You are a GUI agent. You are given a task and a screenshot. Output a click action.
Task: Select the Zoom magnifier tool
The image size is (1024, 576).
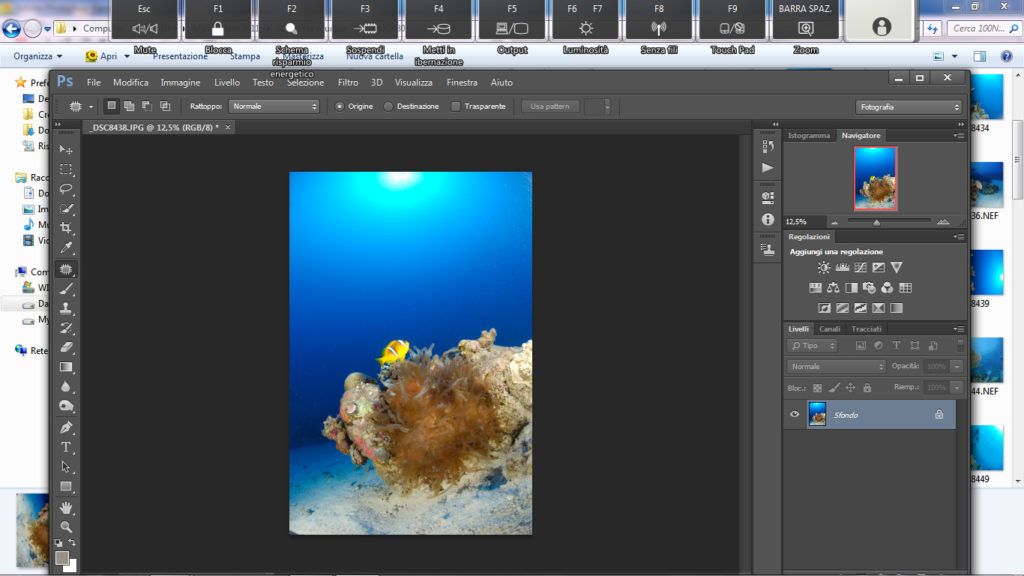point(66,526)
